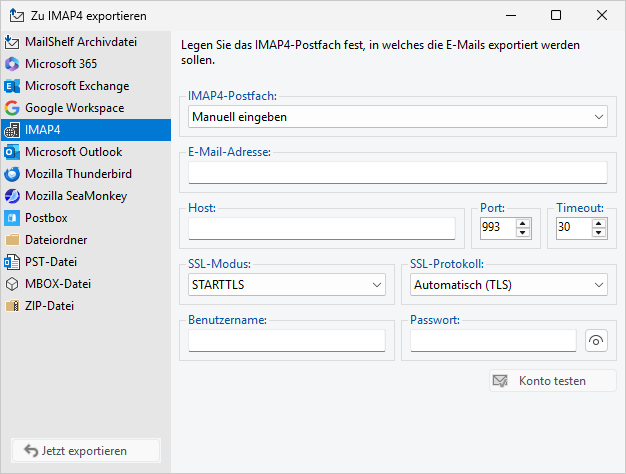Click the Google Workspace logo icon
626x474 pixels.
click(12, 108)
